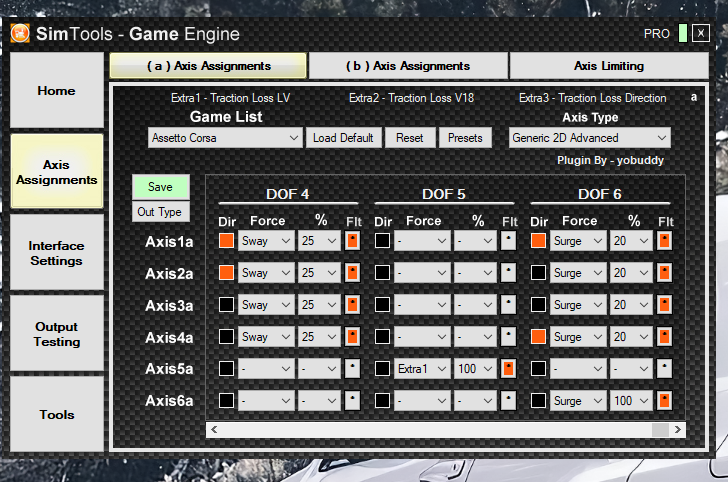Click the green PRO status indicator
Image resolution: width=728 pixels, height=482 pixels.
click(x=682, y=33)
